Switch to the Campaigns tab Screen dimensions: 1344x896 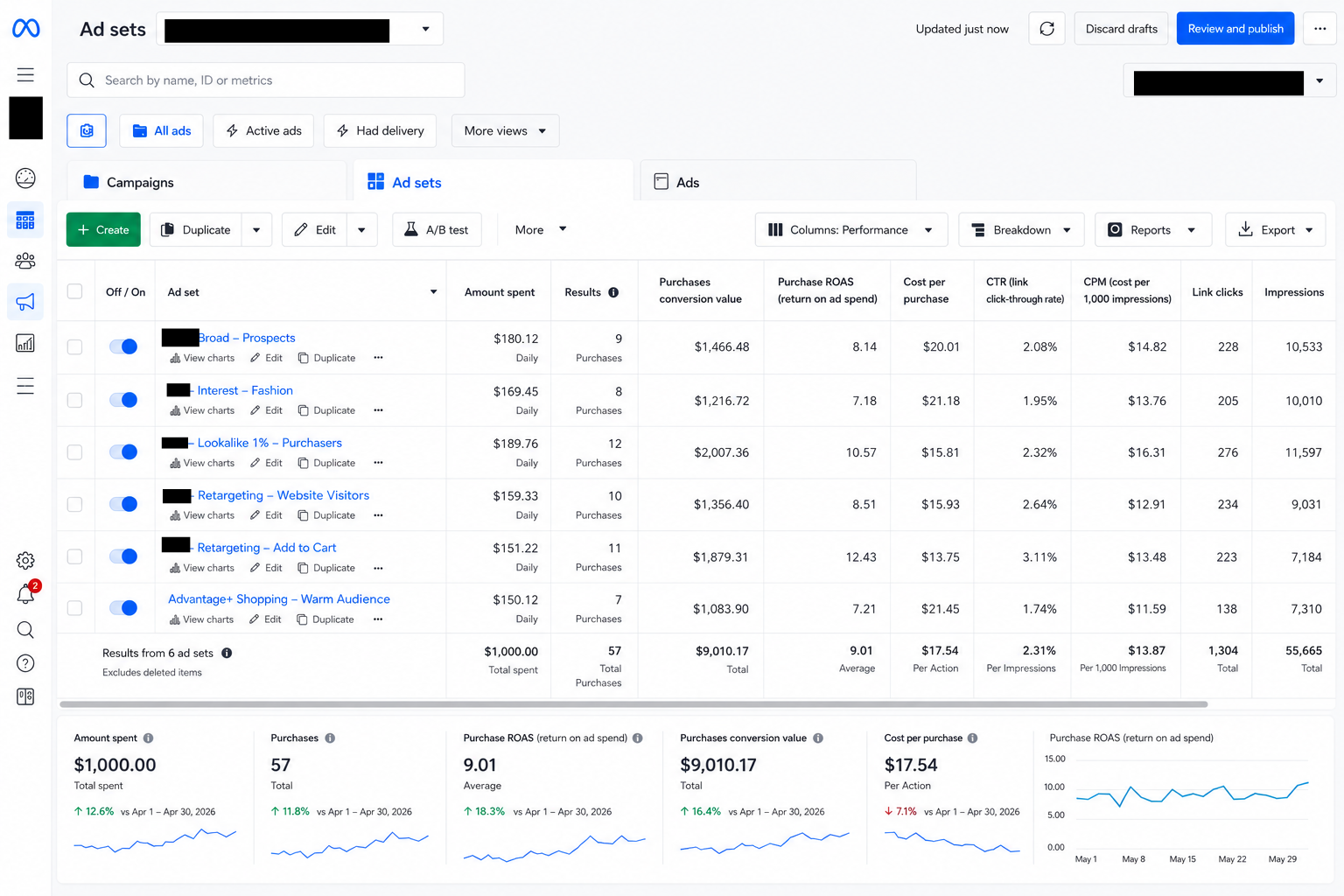point(206,182)
